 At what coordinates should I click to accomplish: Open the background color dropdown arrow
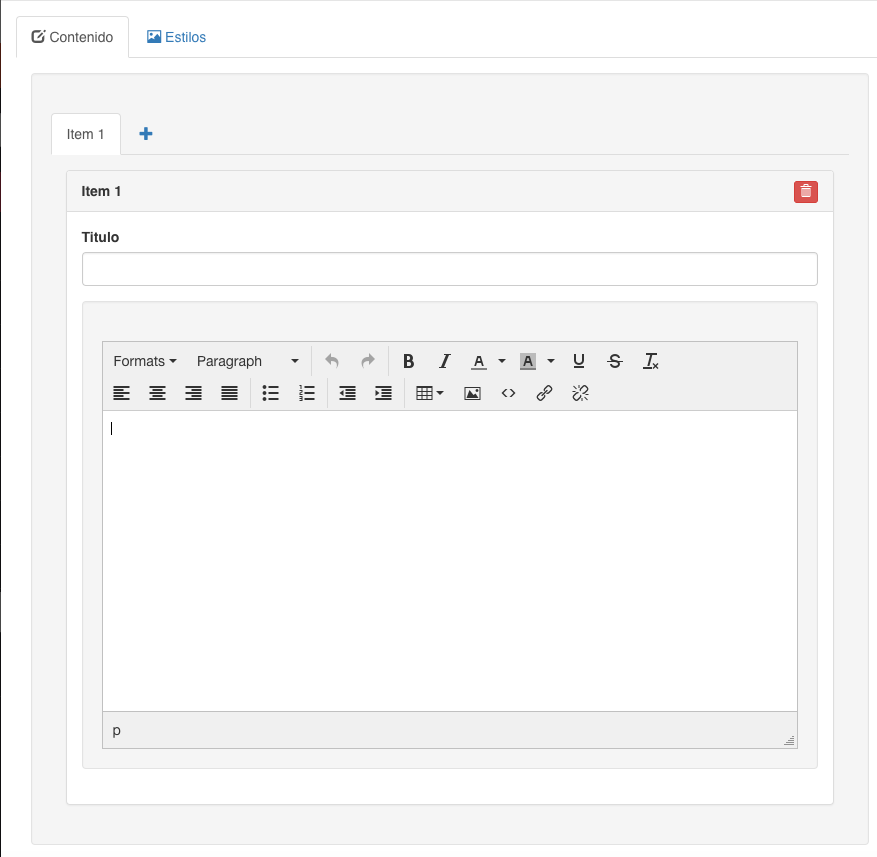pyautogui.click(x=551, y=361)
